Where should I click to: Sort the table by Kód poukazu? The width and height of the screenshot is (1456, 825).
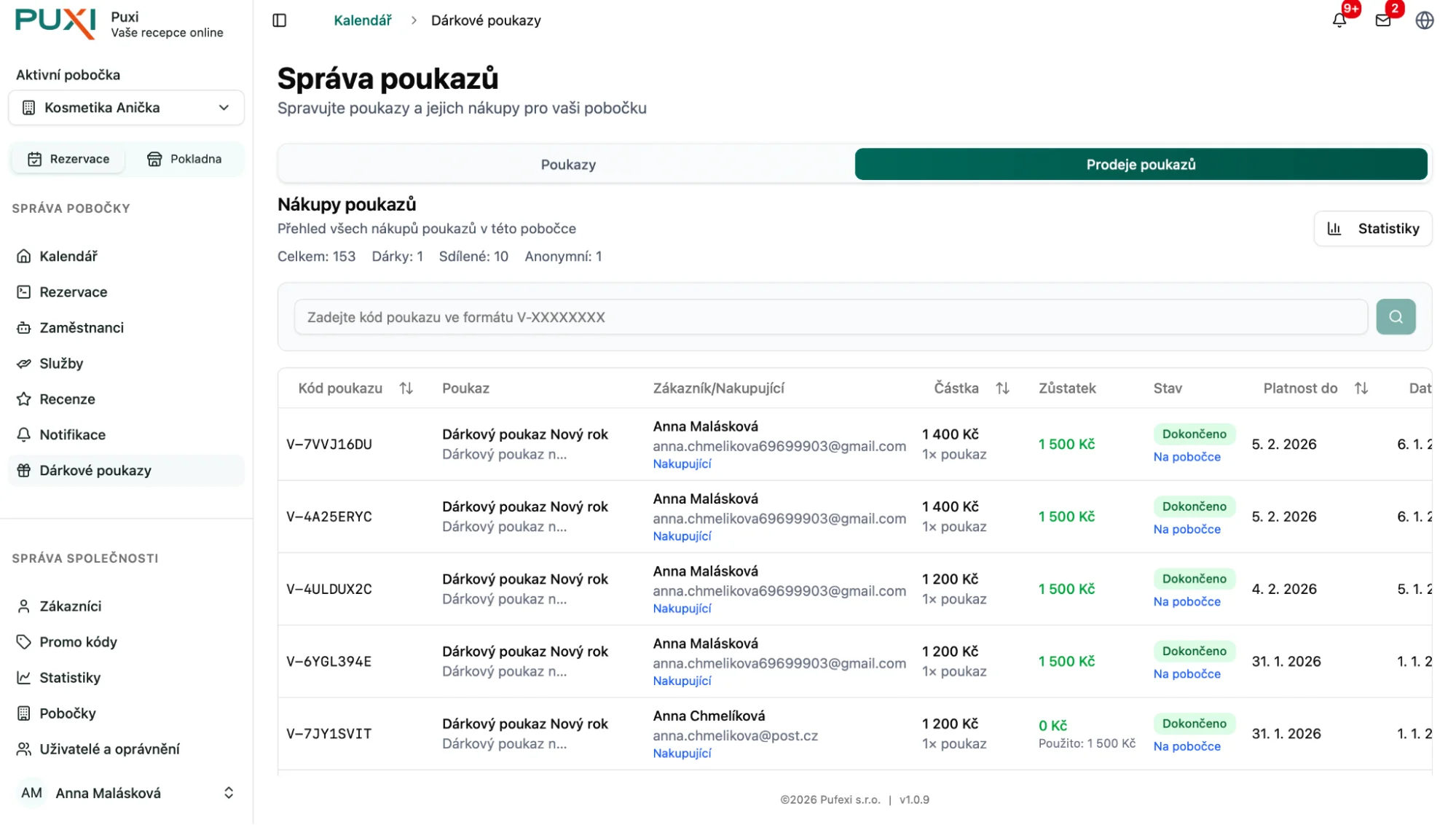point(406,388)
